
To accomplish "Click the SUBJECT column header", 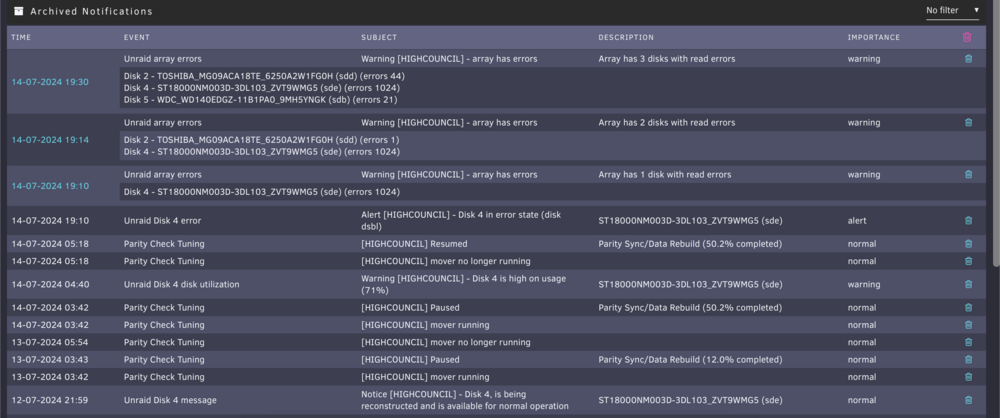I will 379,38.
